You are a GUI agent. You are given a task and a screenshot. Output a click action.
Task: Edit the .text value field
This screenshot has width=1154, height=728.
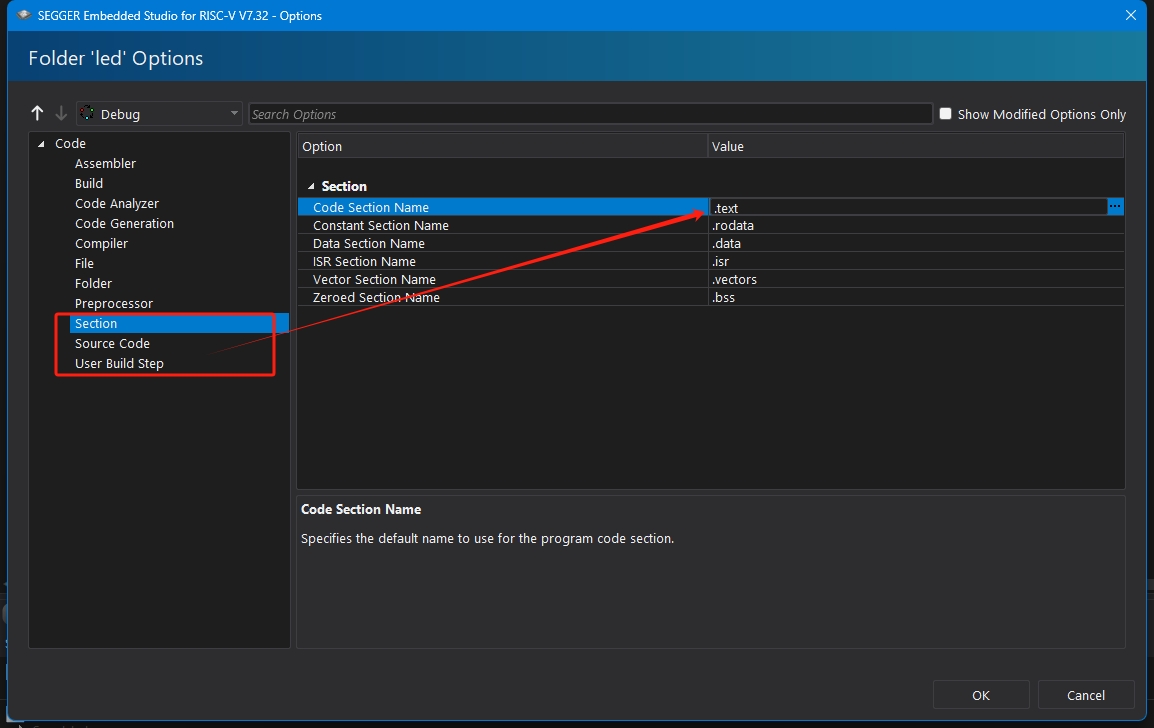pyautogui.click(x=908, y=208)
